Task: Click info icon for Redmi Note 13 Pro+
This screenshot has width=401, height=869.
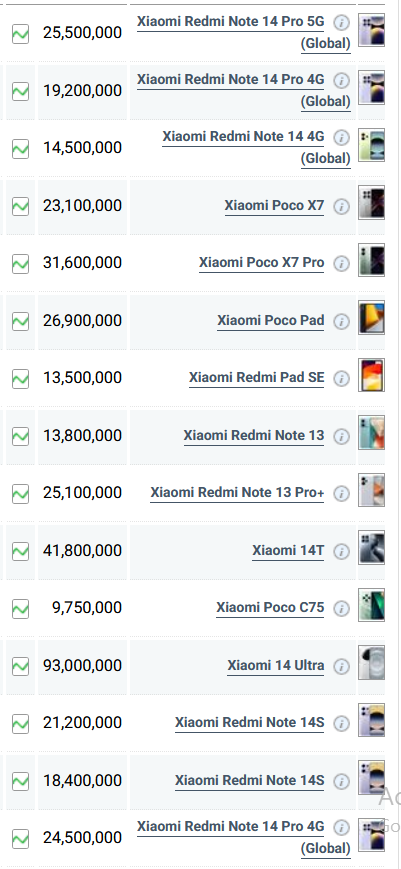Action: point(342,493)
